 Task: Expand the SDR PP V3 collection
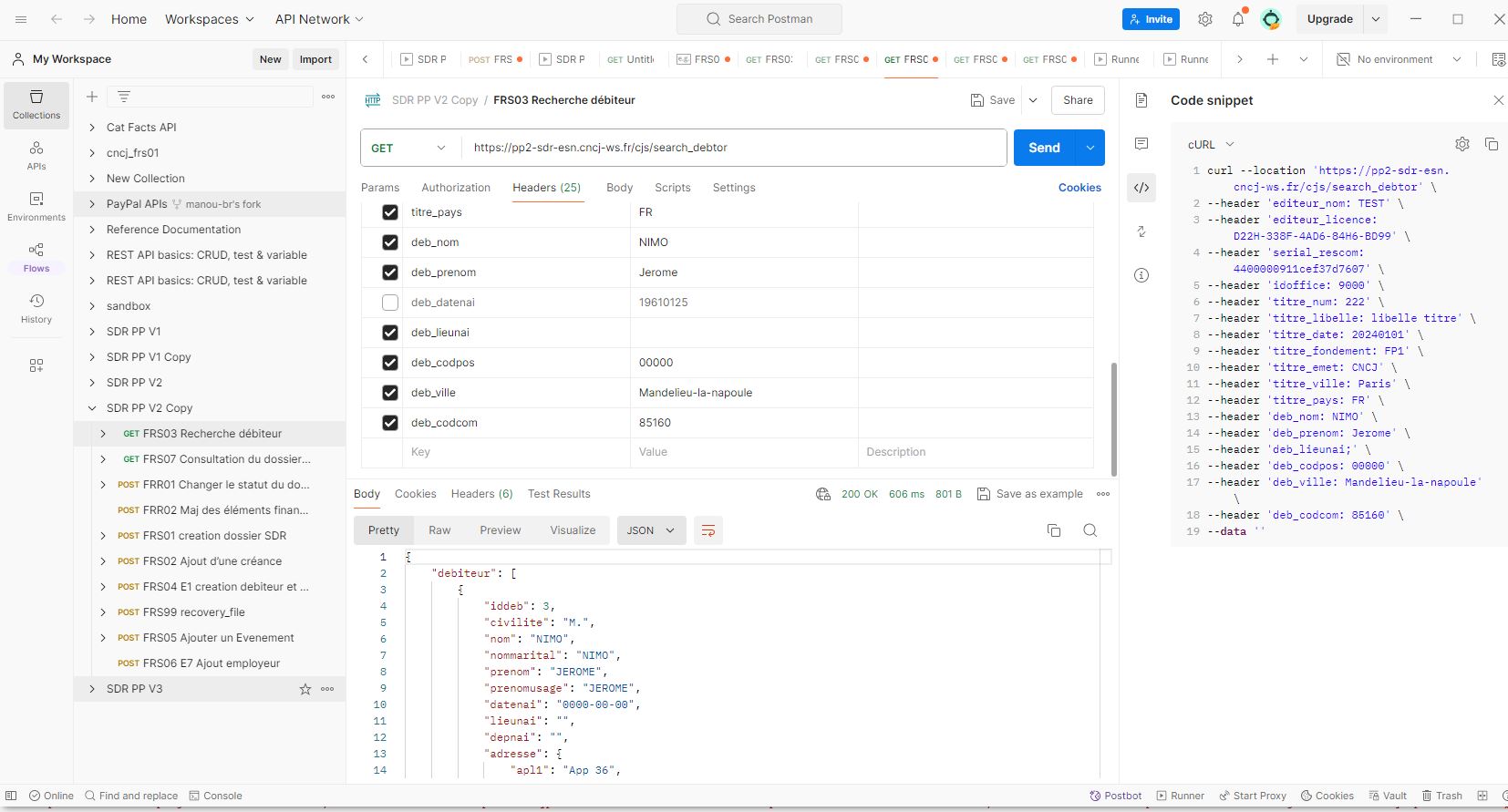click(x=92, y=689)
